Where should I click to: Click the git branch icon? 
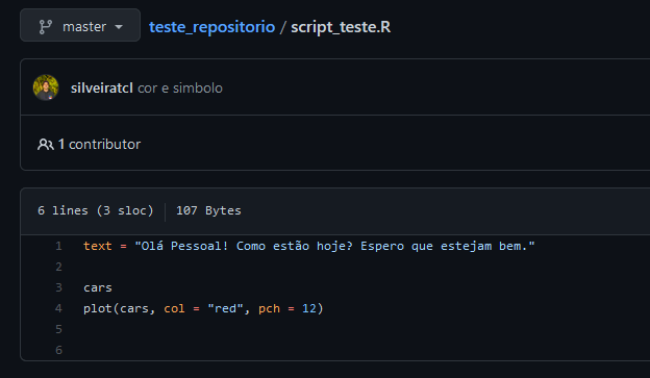click(45, 27)
